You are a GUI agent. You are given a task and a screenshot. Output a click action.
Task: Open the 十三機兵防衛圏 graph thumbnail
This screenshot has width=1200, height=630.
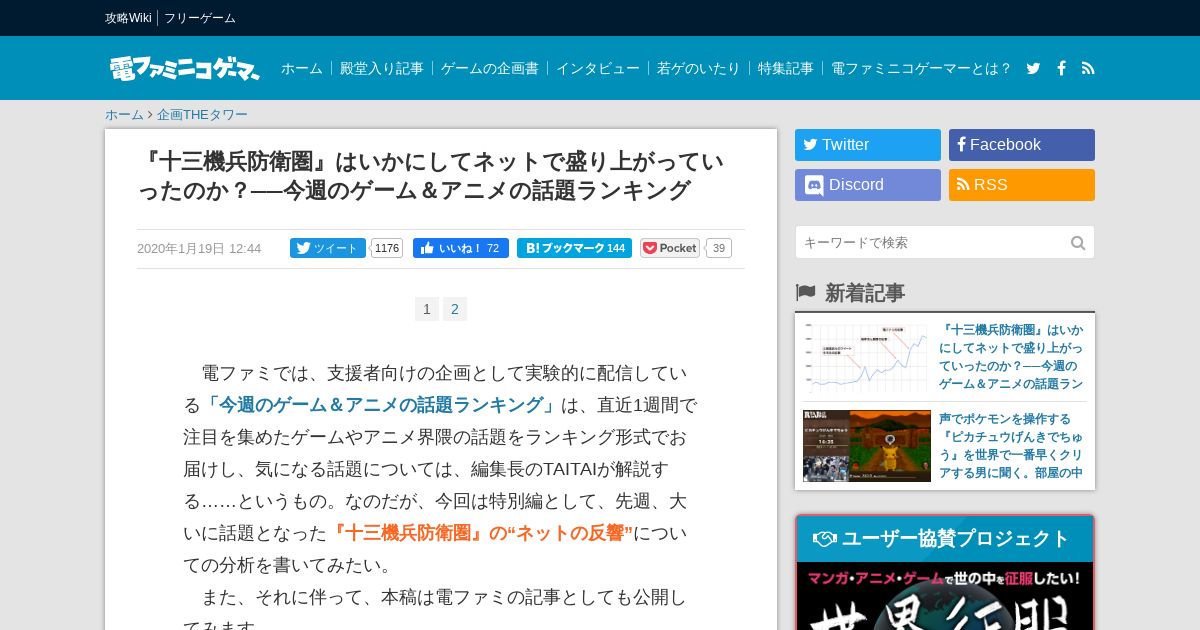point(867,358)
